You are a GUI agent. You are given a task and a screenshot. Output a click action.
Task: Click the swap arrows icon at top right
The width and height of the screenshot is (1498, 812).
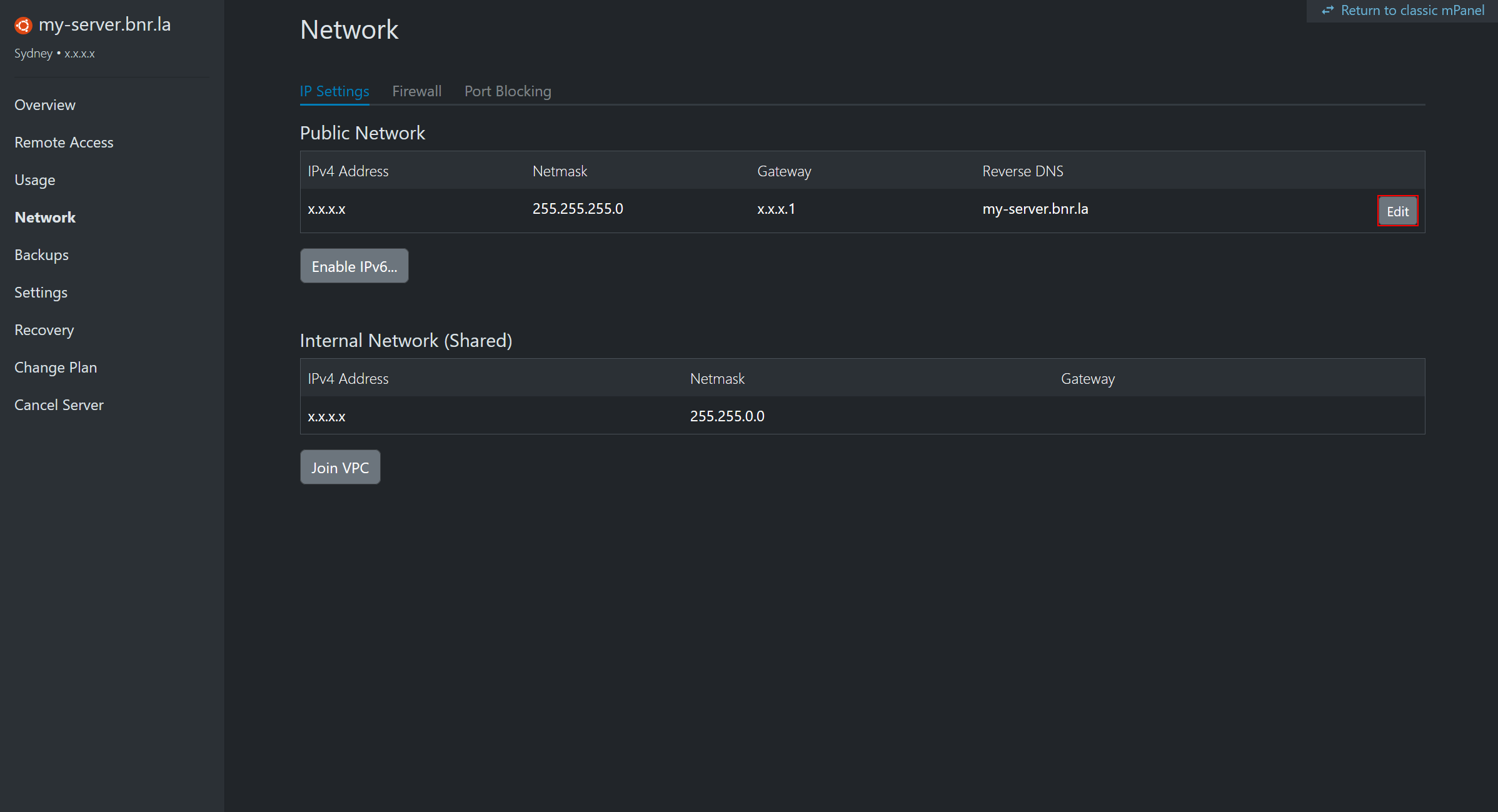click(1327, 11)
